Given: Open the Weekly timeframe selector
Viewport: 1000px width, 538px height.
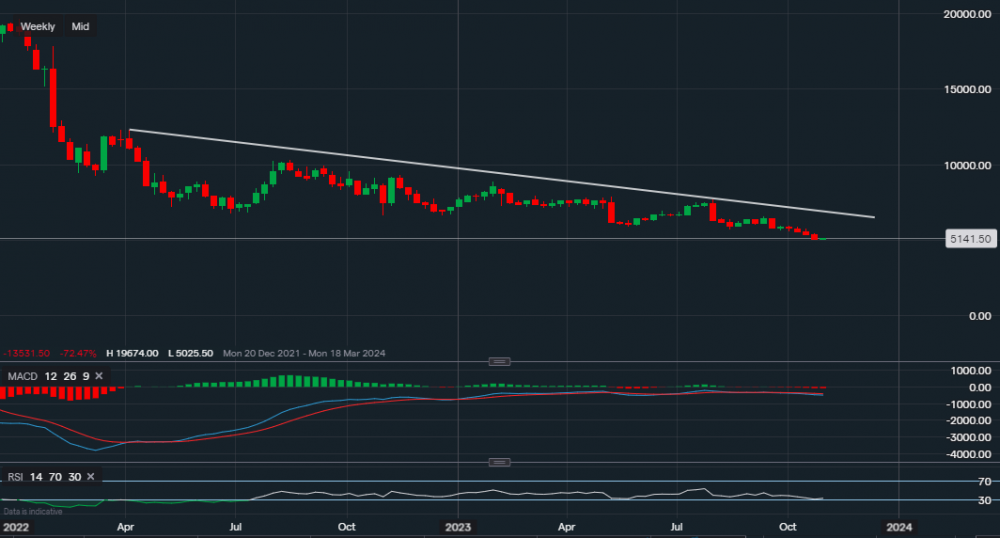Looking at the screenshot, I should 38,27.
